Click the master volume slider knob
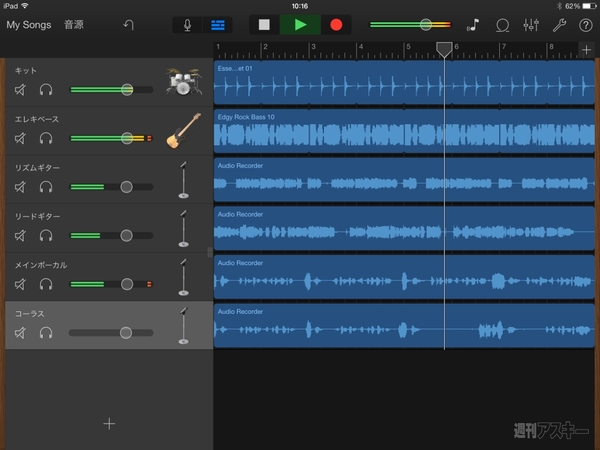The height and width of the screenshot is (450, 600). pos(426,24)
